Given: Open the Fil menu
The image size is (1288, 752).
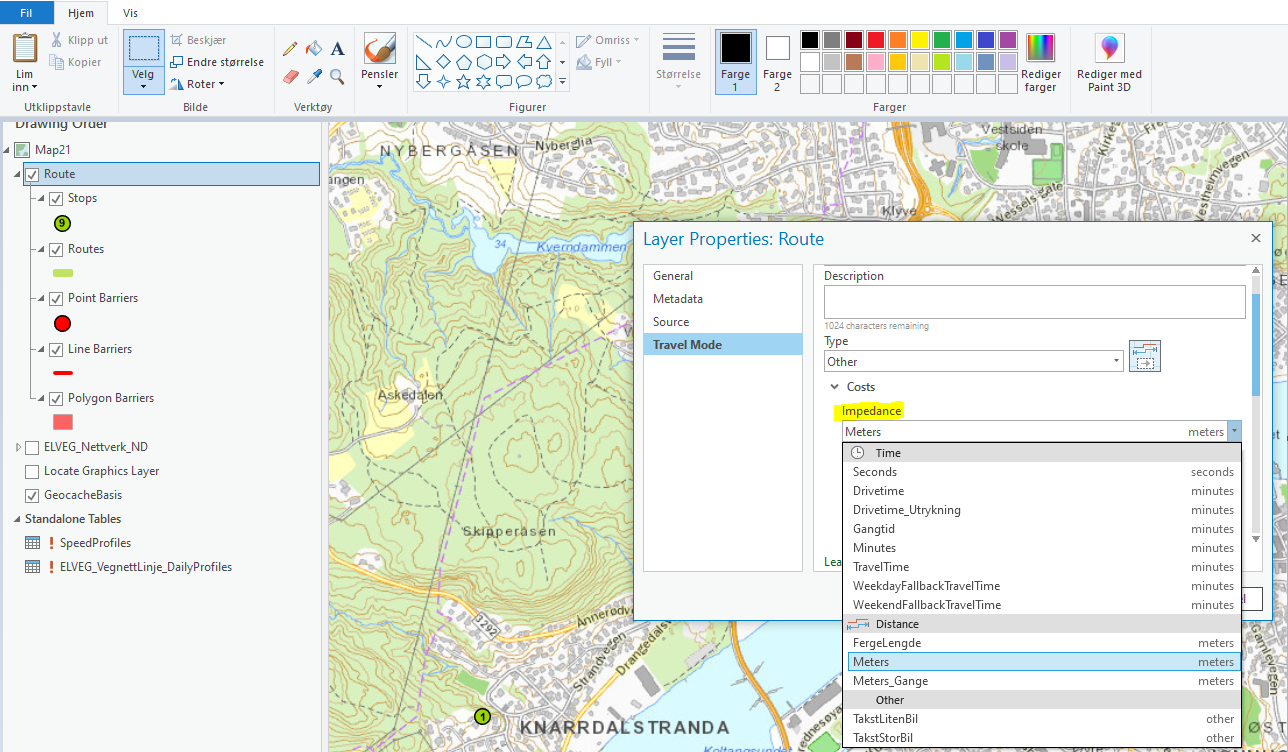Looking at the screenshot, I should click(28, 13).
